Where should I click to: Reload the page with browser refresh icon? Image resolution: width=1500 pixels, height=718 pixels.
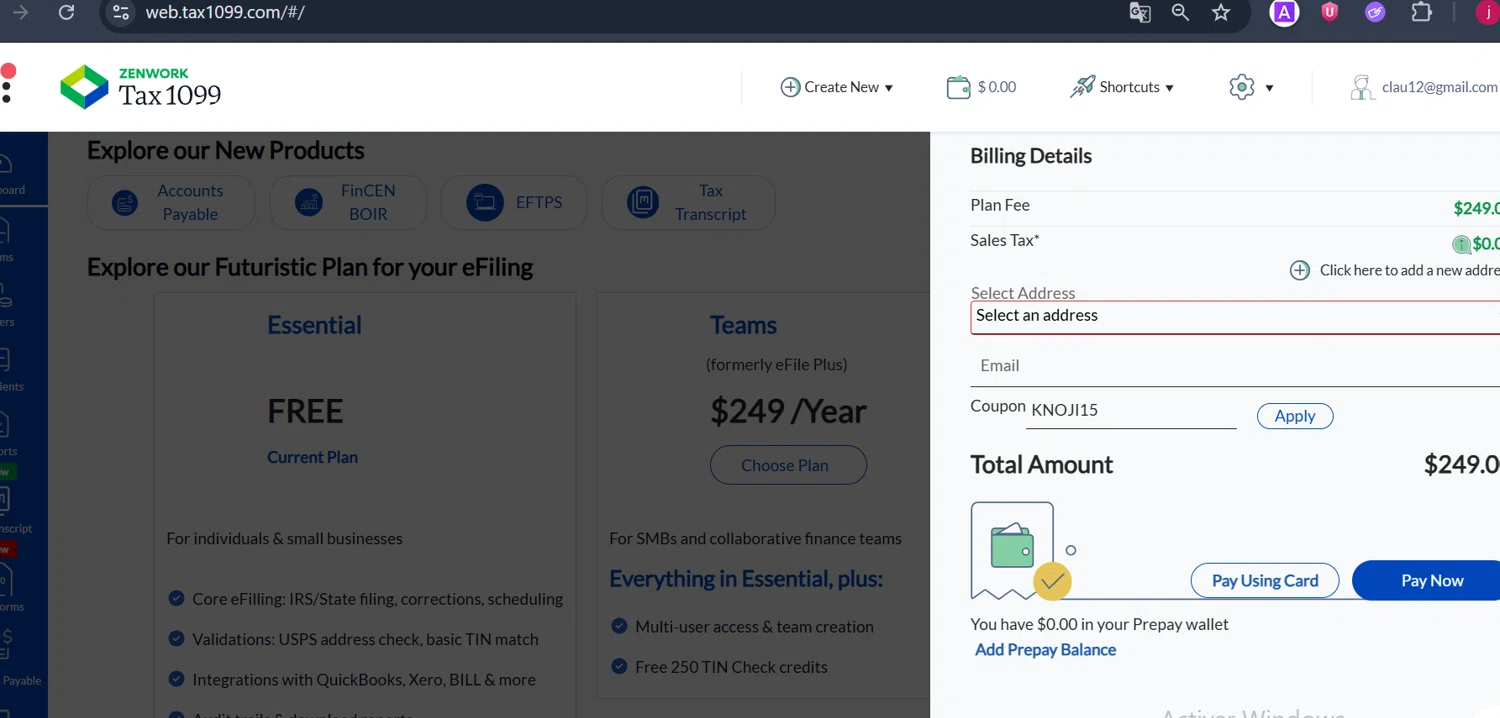(x=67, y=12)
